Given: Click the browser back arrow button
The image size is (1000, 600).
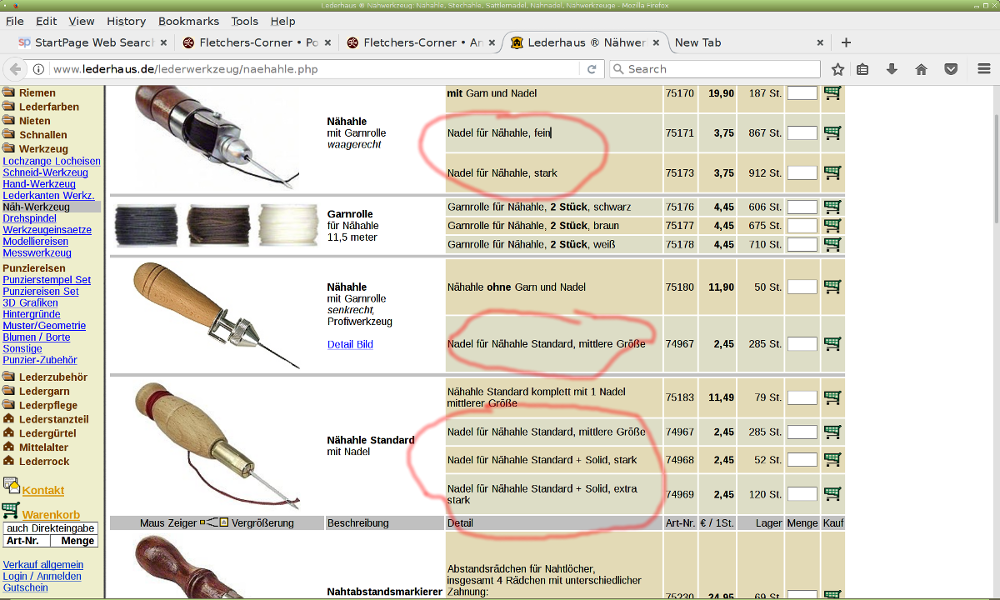Looking at the screenshot, I should click(15, 69).
